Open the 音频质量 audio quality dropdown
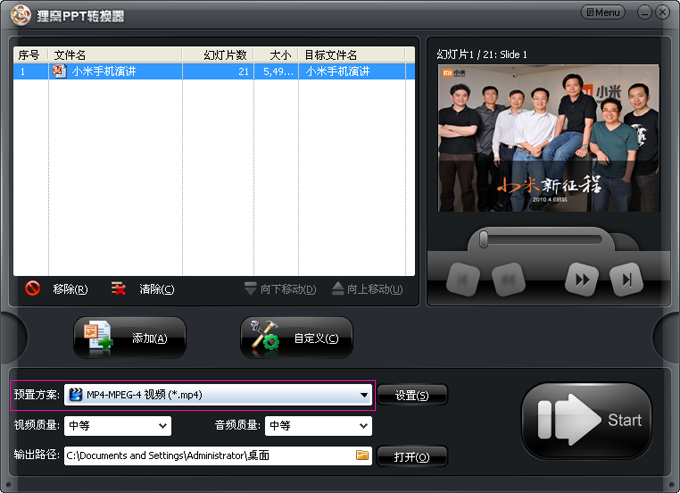680x493 pixels. tap(363, 426)
